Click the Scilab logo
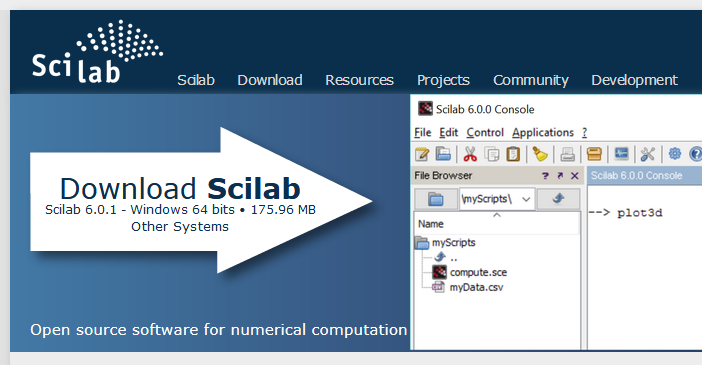 [x=97, y=51]
